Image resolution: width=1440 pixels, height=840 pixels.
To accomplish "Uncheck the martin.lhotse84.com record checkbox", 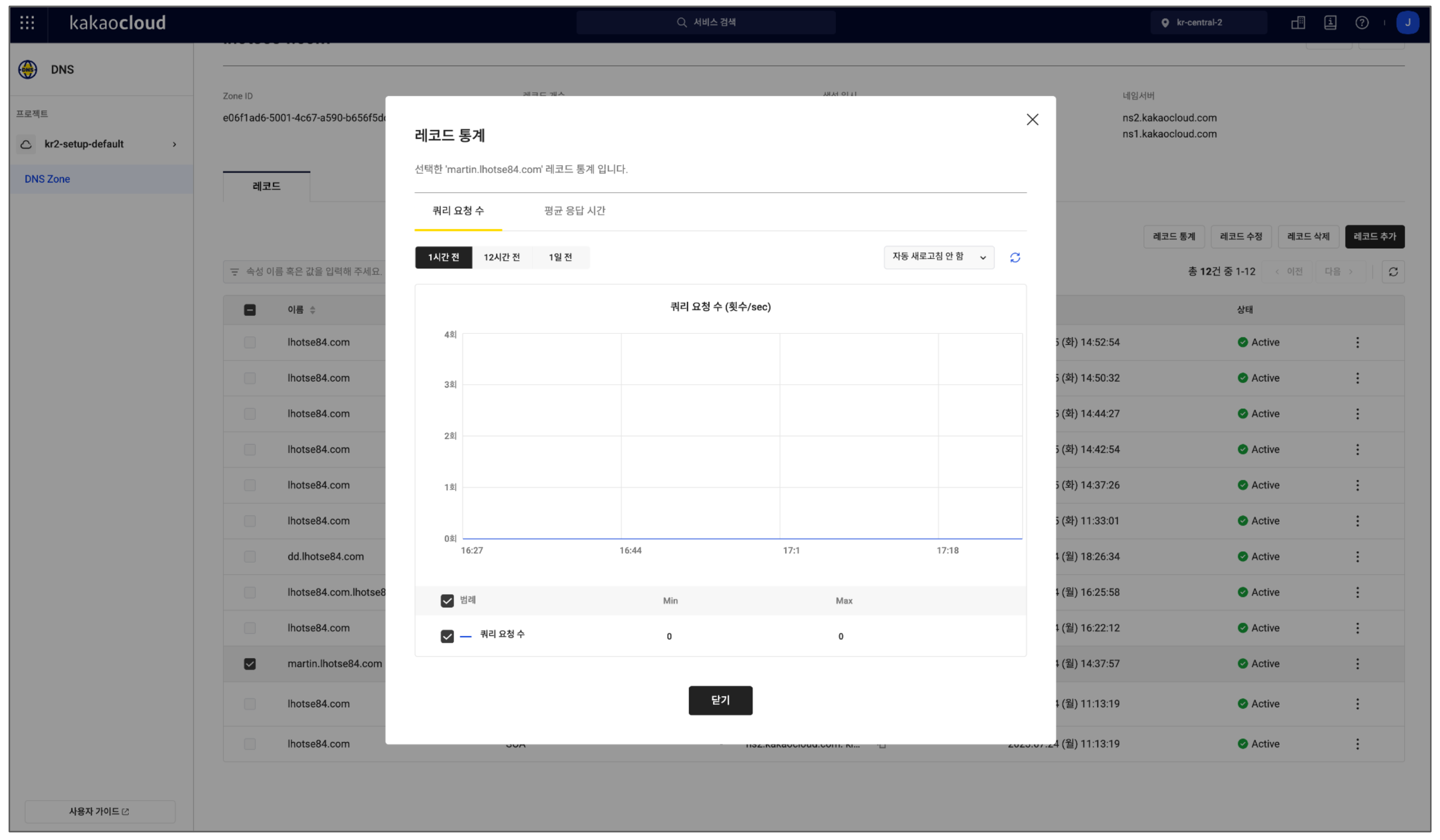I will tap(250, 663).
